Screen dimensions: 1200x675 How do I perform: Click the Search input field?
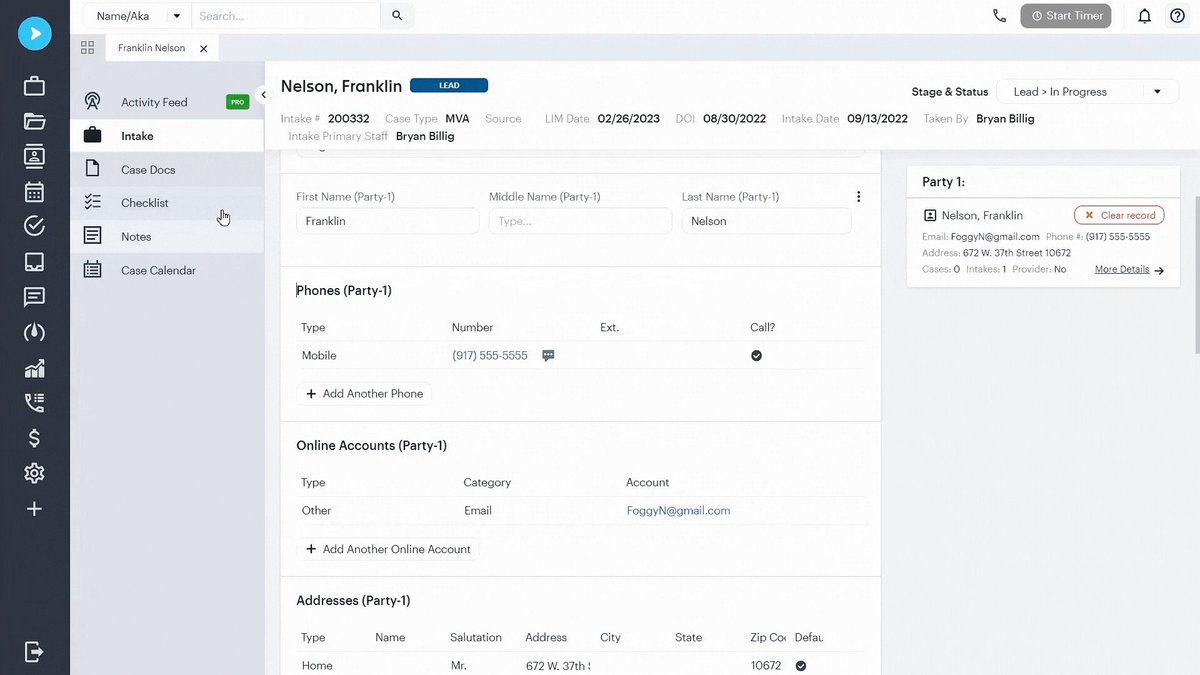(x=286, y=16)
